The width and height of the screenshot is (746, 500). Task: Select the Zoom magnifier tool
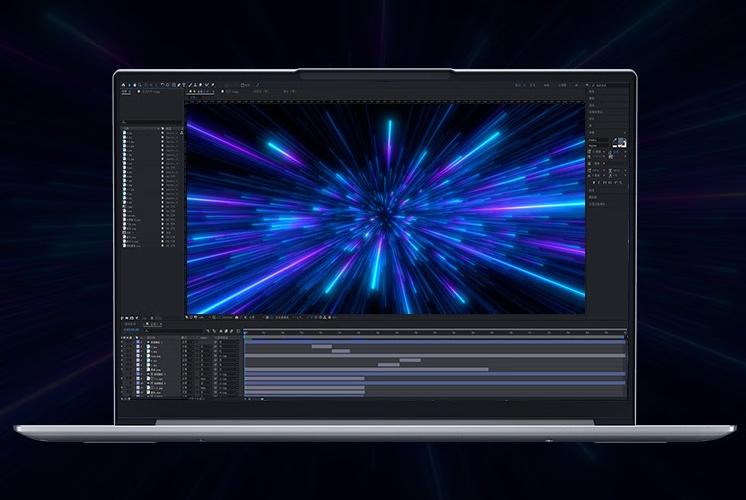[140, 85]
